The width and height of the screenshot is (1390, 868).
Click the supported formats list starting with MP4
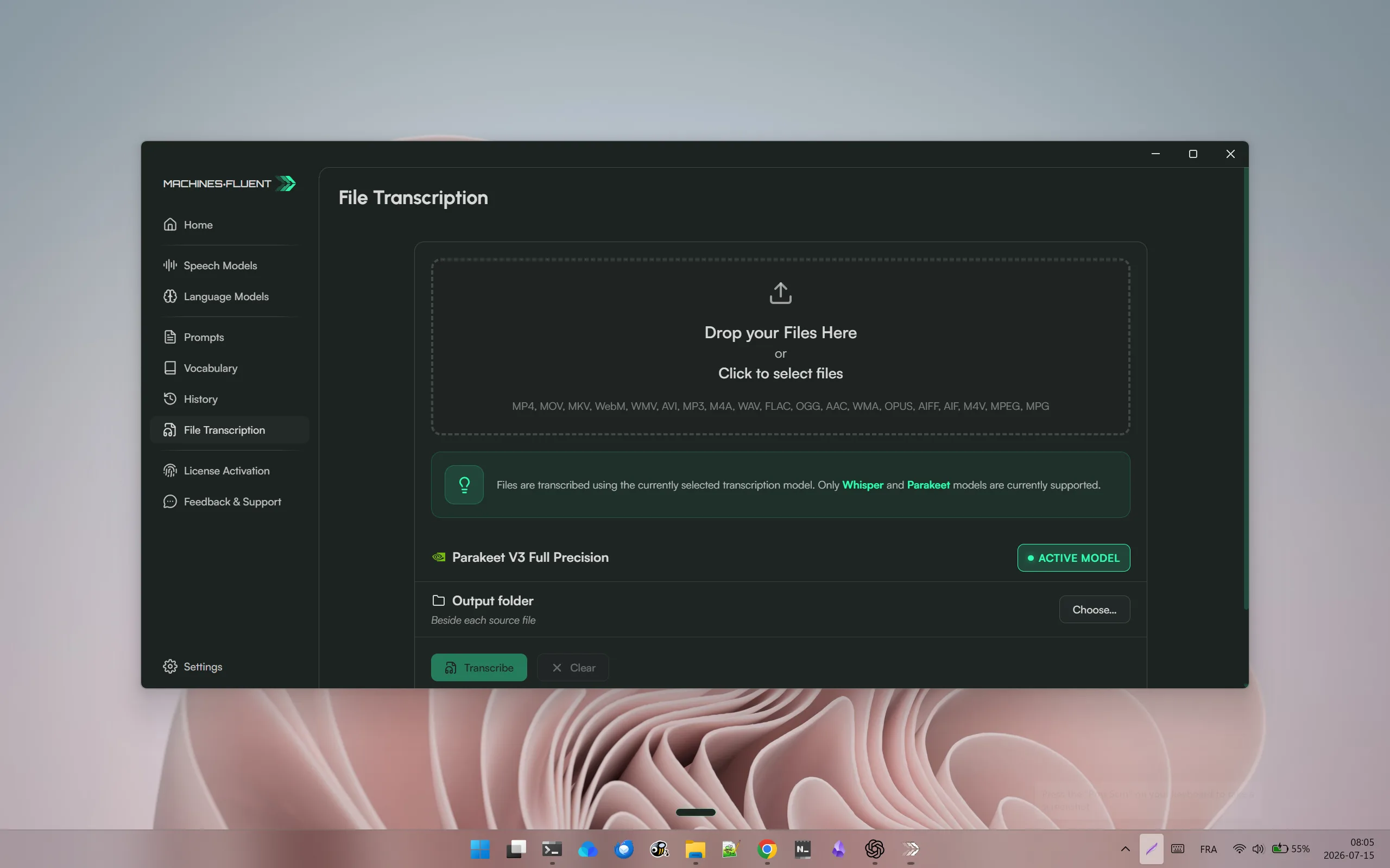pyautogui.click(x=780, y=407)
